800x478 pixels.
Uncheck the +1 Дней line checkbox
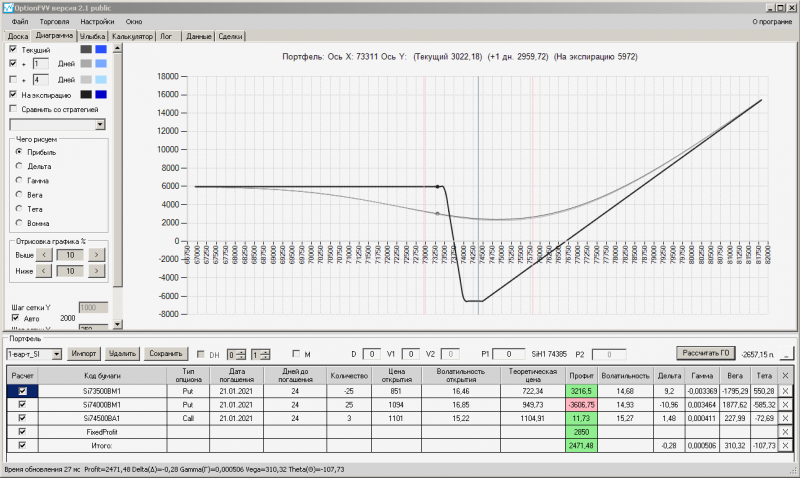[x=13, y=63]
